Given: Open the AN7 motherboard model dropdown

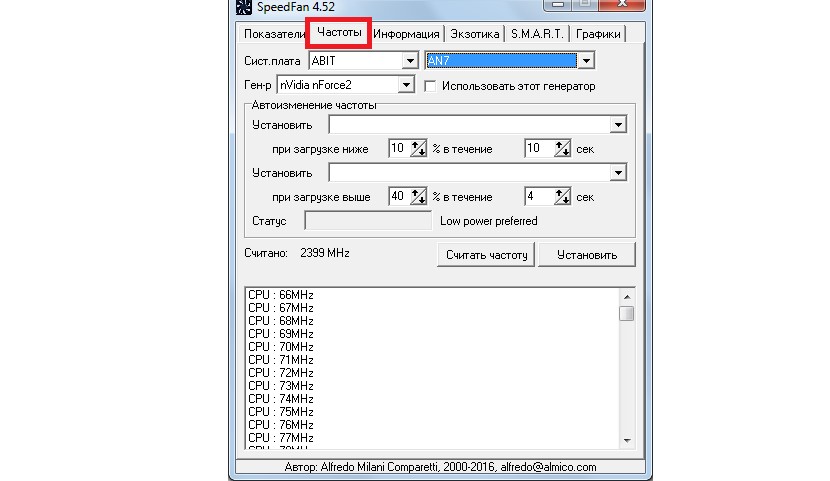Looking at the screenshot, I should (x=586, y=61).
